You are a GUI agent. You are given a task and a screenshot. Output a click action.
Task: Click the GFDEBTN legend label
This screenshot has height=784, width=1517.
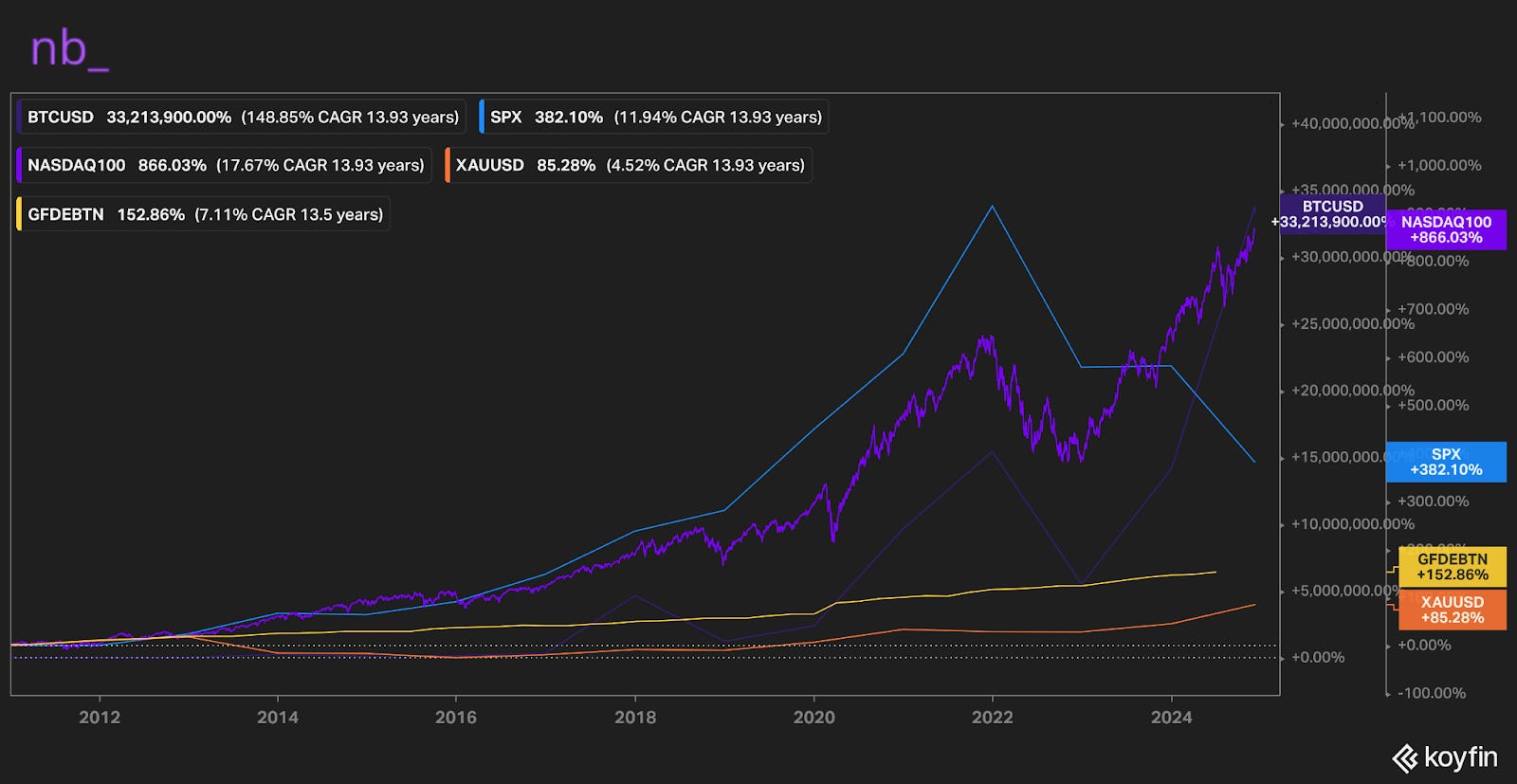tap(65, 214)
